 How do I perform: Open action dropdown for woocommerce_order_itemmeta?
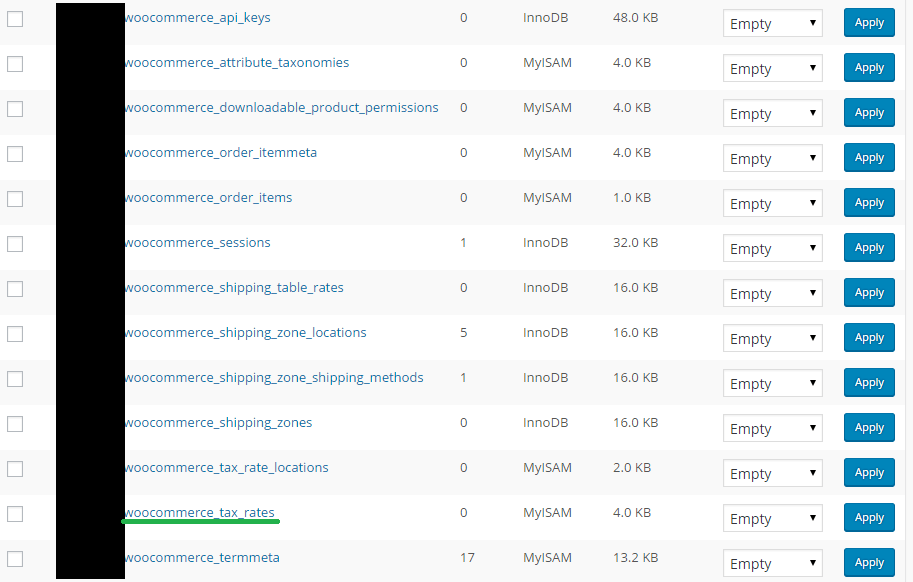pyautogui.click(x=773, y=158)
